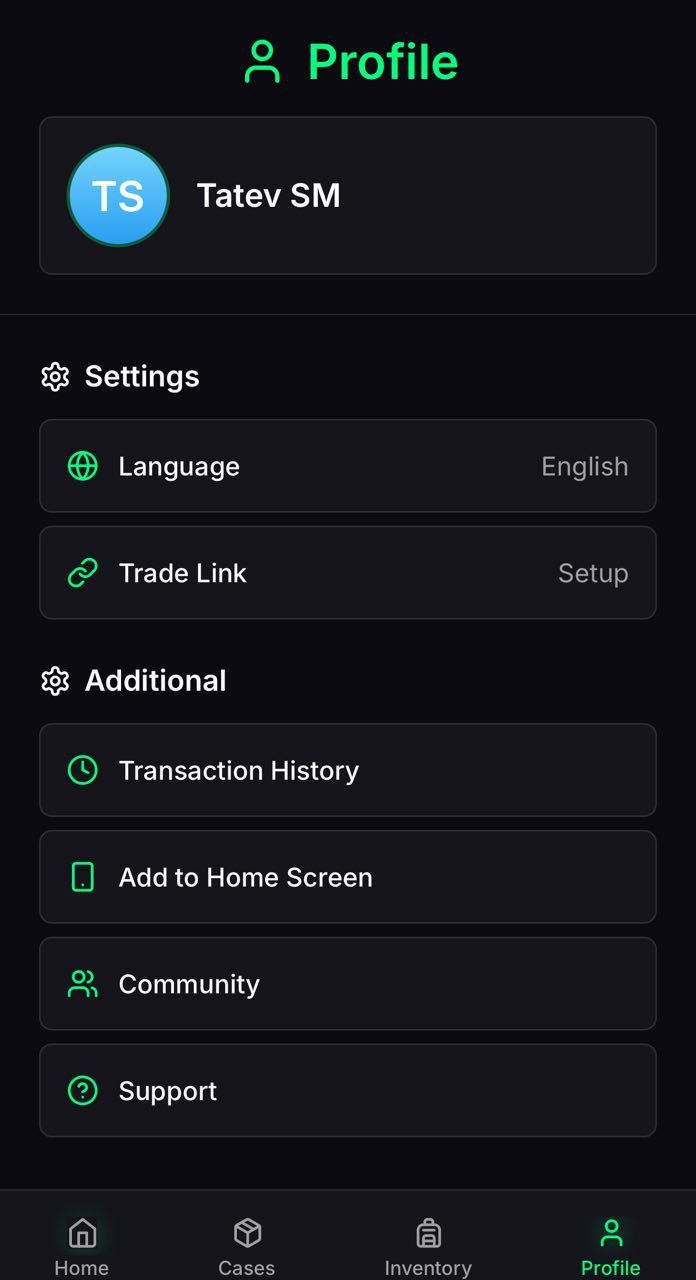
Task: Open the Home tab
Action: point(81,1243)
